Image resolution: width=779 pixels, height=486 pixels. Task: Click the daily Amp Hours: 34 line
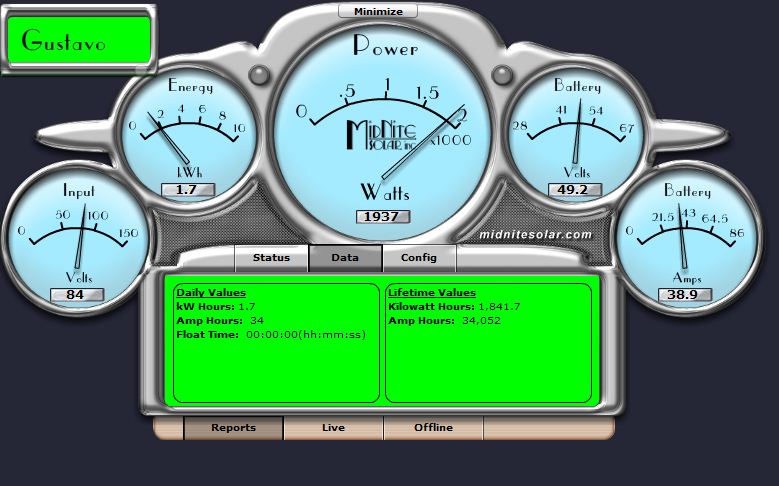(220, 321)
